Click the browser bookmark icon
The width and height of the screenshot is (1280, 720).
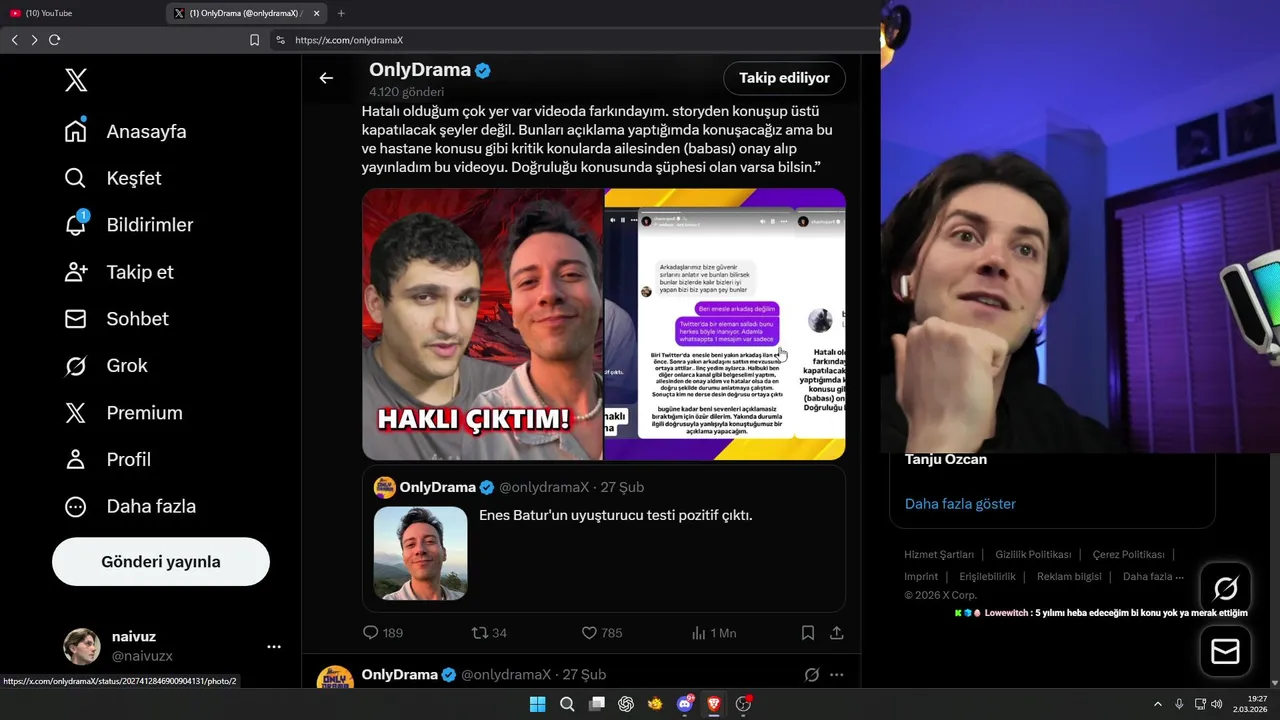click(254, 40)
